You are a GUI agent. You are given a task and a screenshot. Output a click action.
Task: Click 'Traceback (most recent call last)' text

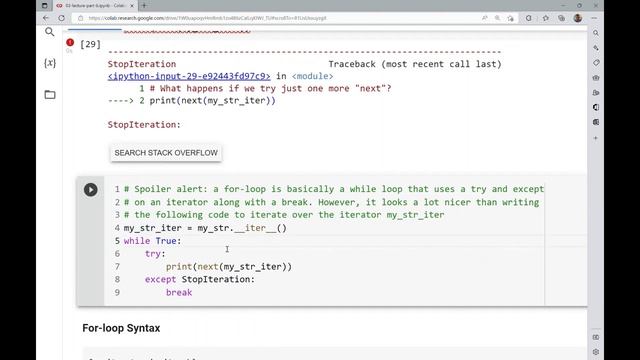(x=415, y=64)
